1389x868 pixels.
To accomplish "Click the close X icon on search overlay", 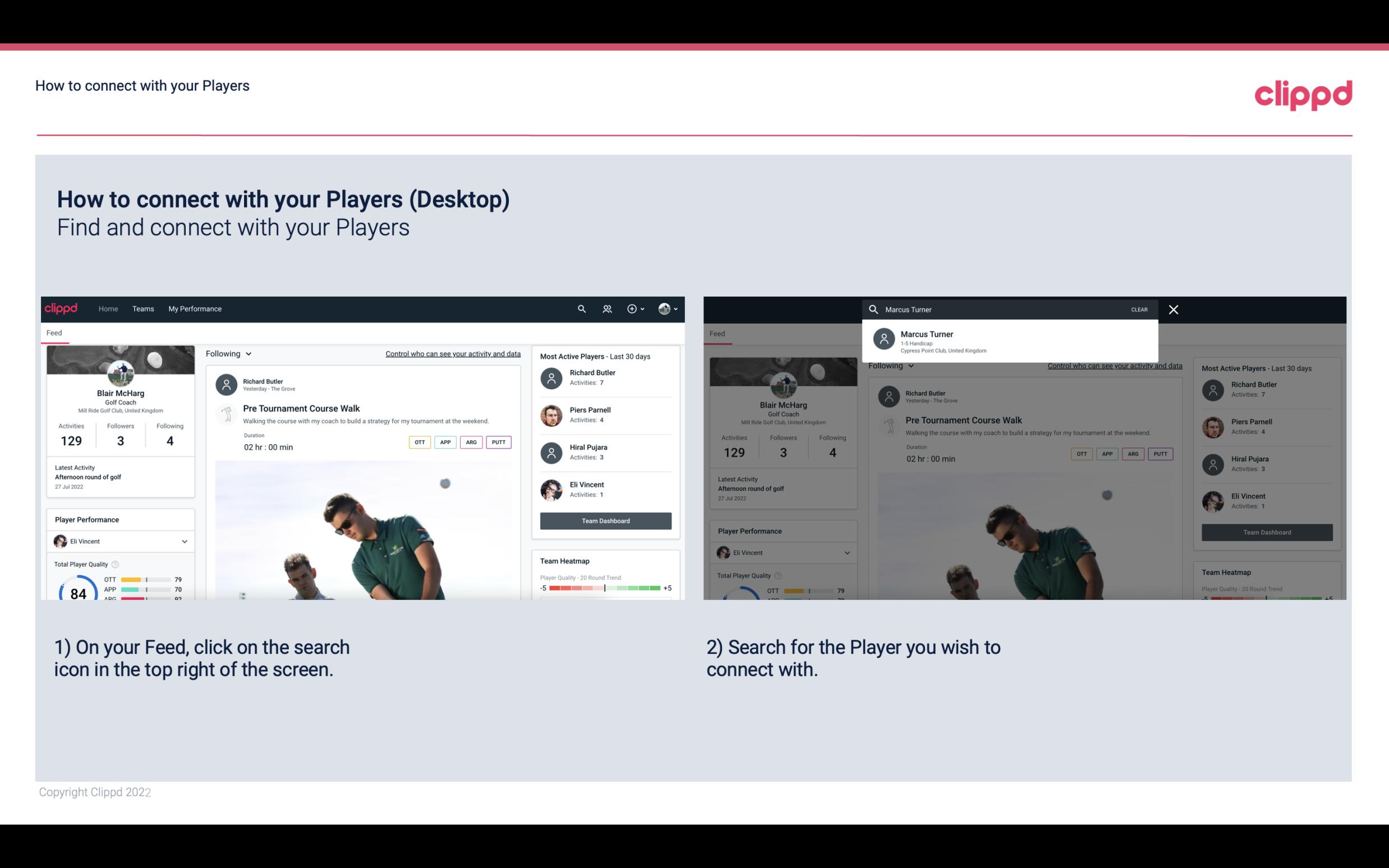I will click(1174, 309).
